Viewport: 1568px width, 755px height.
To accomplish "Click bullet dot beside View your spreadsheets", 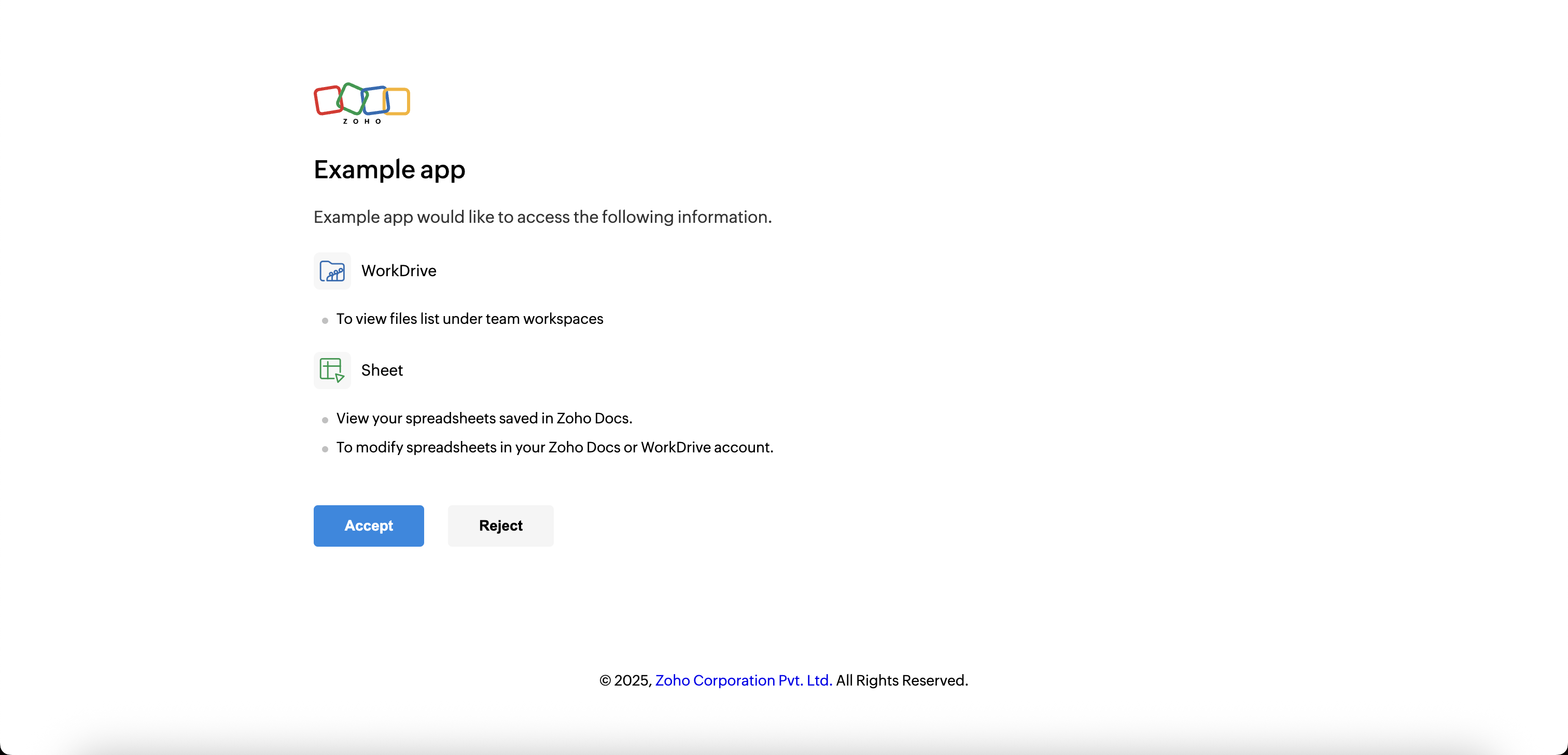I will (325, 420).
